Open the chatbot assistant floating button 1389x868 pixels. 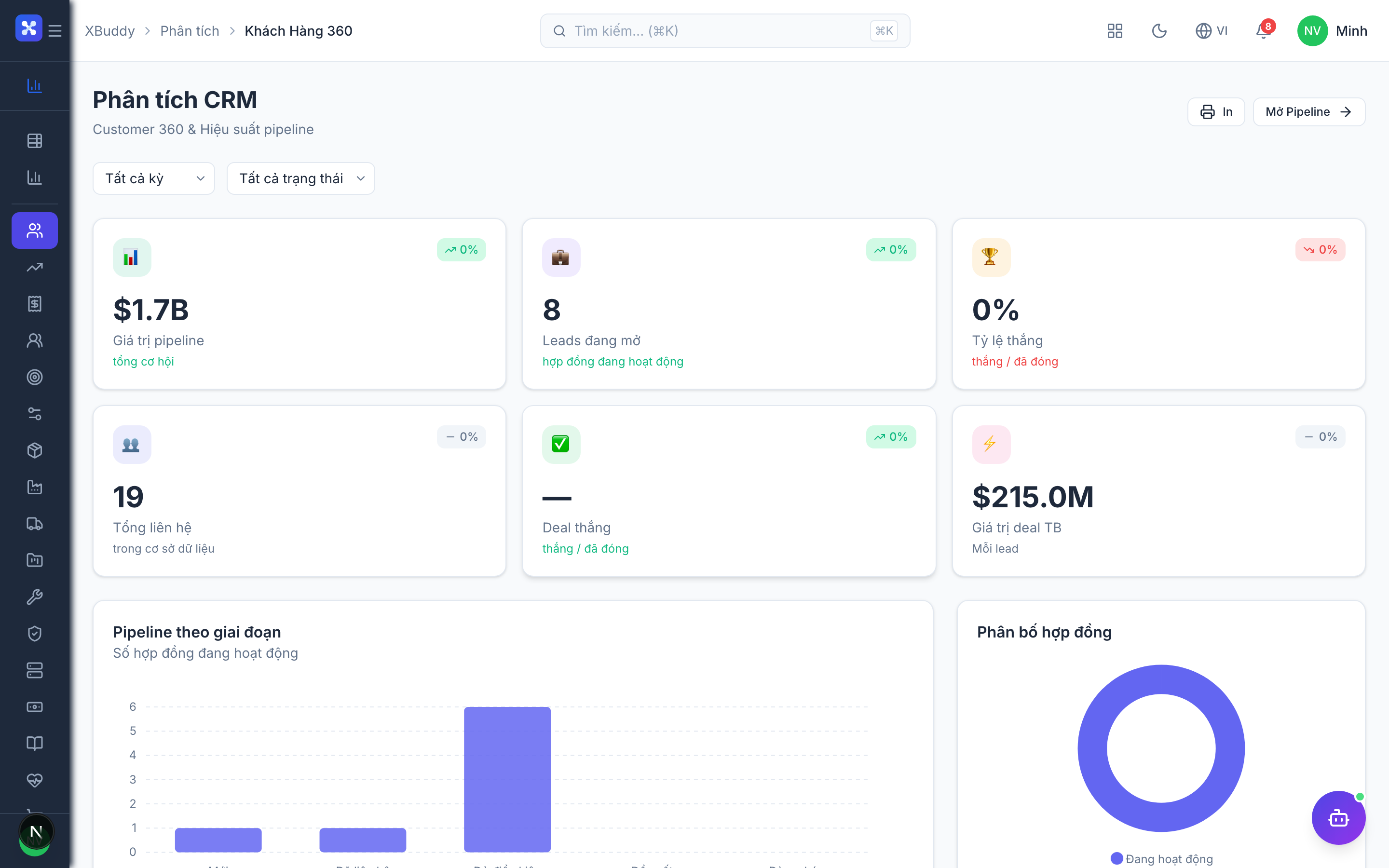pyautogui.click(x=1338, y=817)
